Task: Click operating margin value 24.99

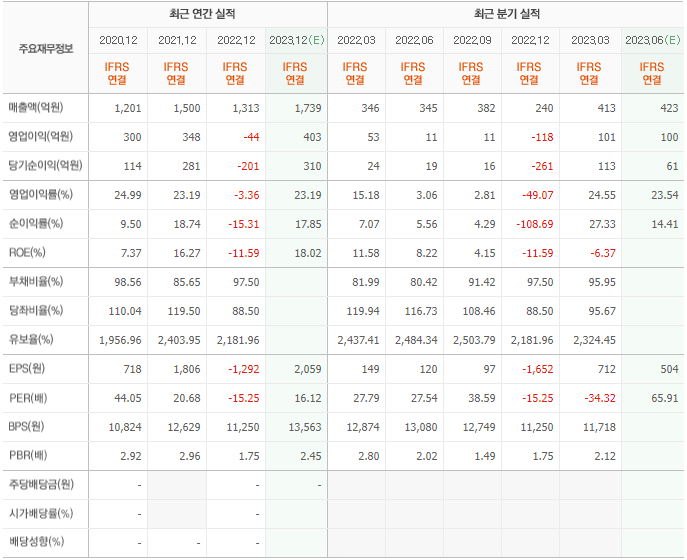Action: pos(128,195)
